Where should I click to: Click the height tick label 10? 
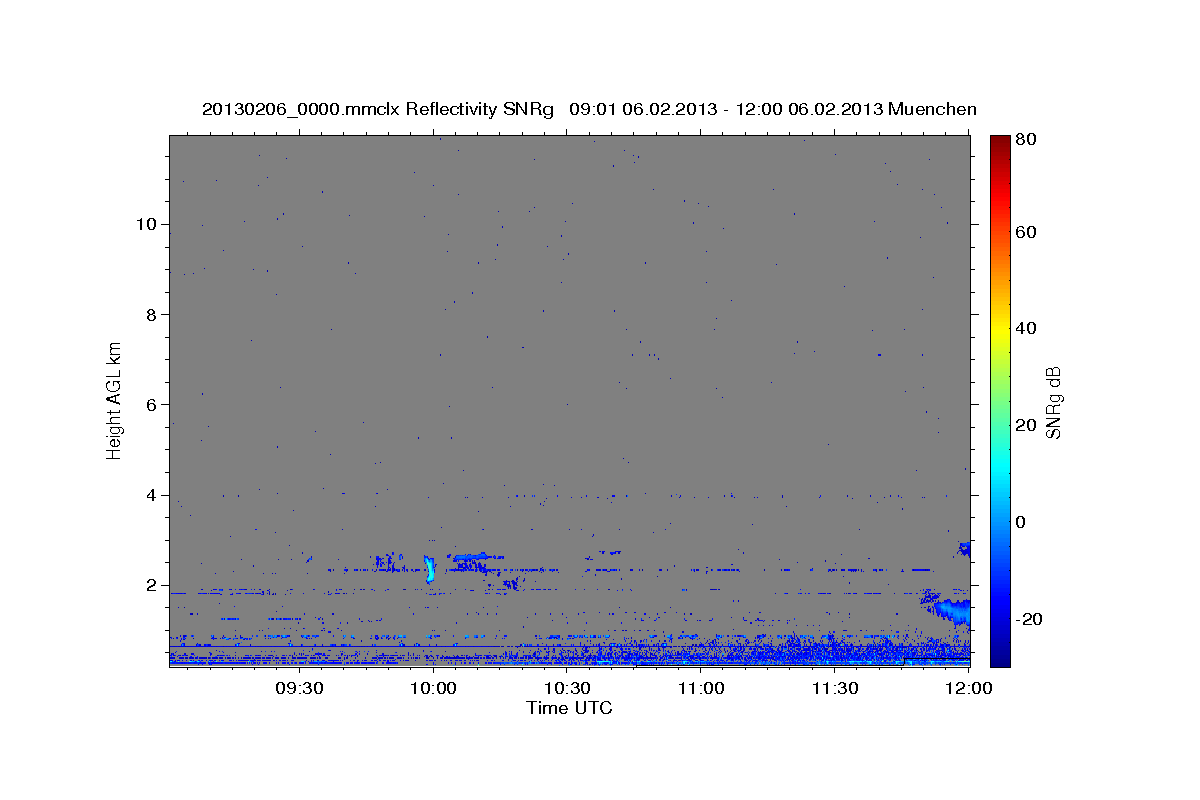tap(147, 224)
